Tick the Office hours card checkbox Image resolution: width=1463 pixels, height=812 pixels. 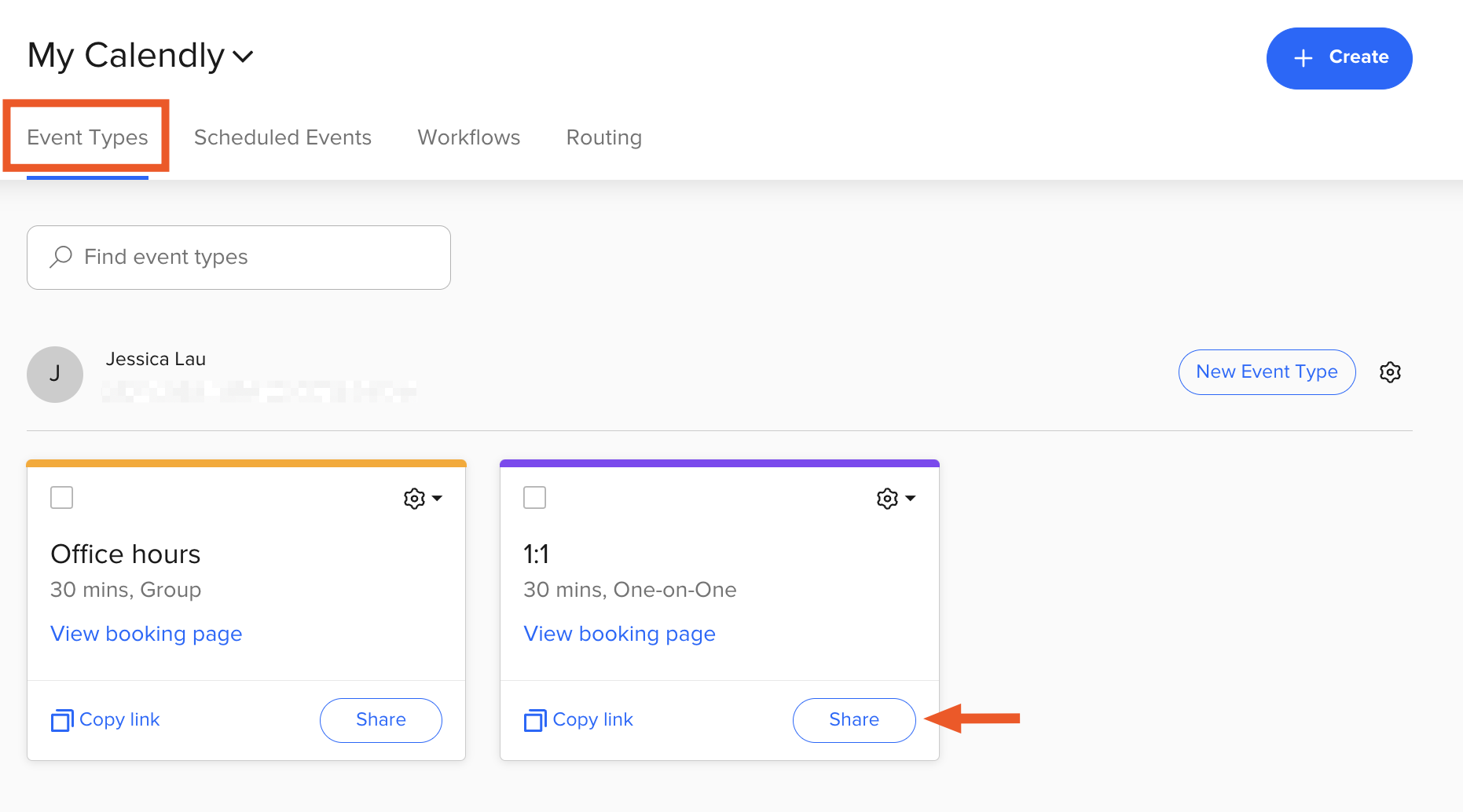pos(61,498)
